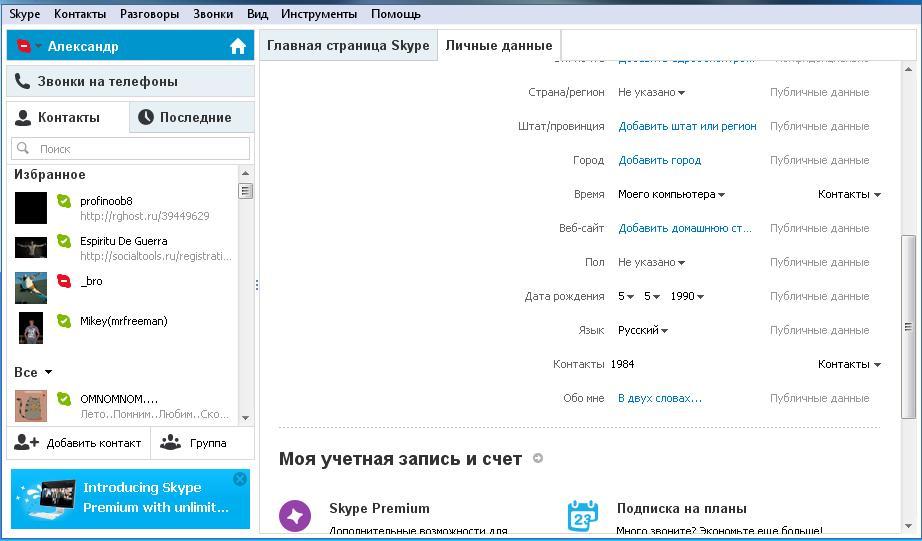This screenshot has height=541, width=922.
Task: Click Добавить штат или регион link
Action: [687, 126]
